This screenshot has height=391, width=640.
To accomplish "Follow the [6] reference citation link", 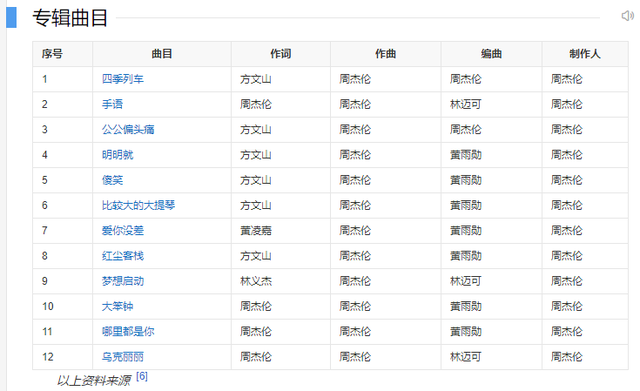I will [x=142, y=376].
